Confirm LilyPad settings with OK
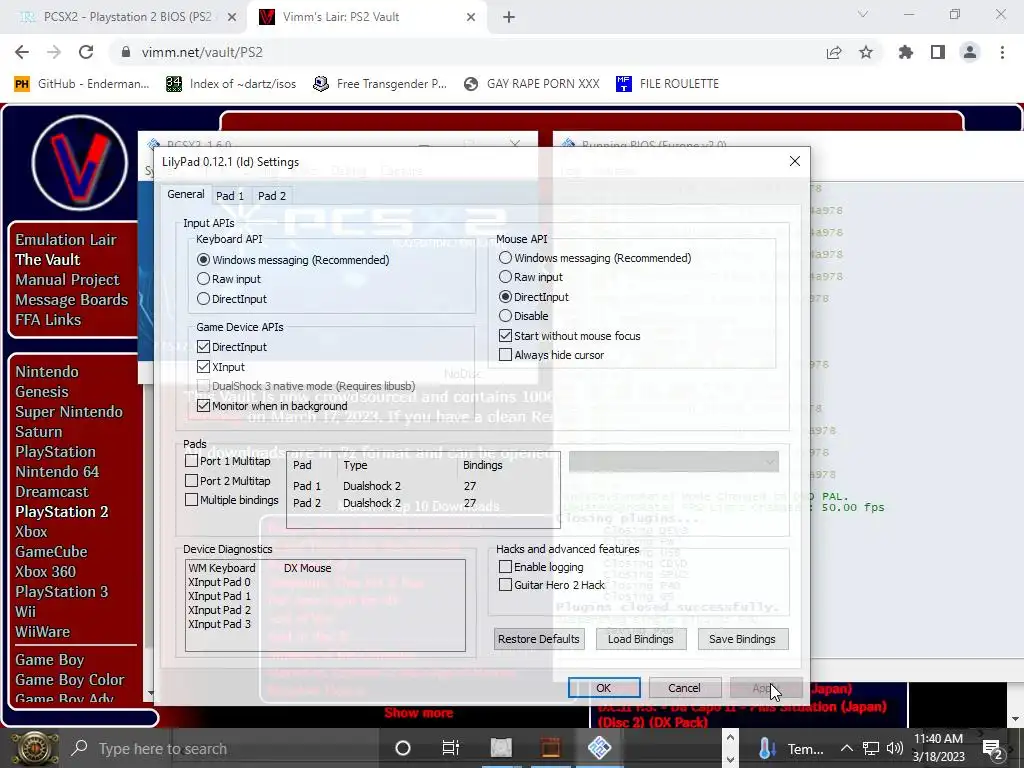Image resolution: width=1024 pixels, height=768 pixels. click(604, 688)
